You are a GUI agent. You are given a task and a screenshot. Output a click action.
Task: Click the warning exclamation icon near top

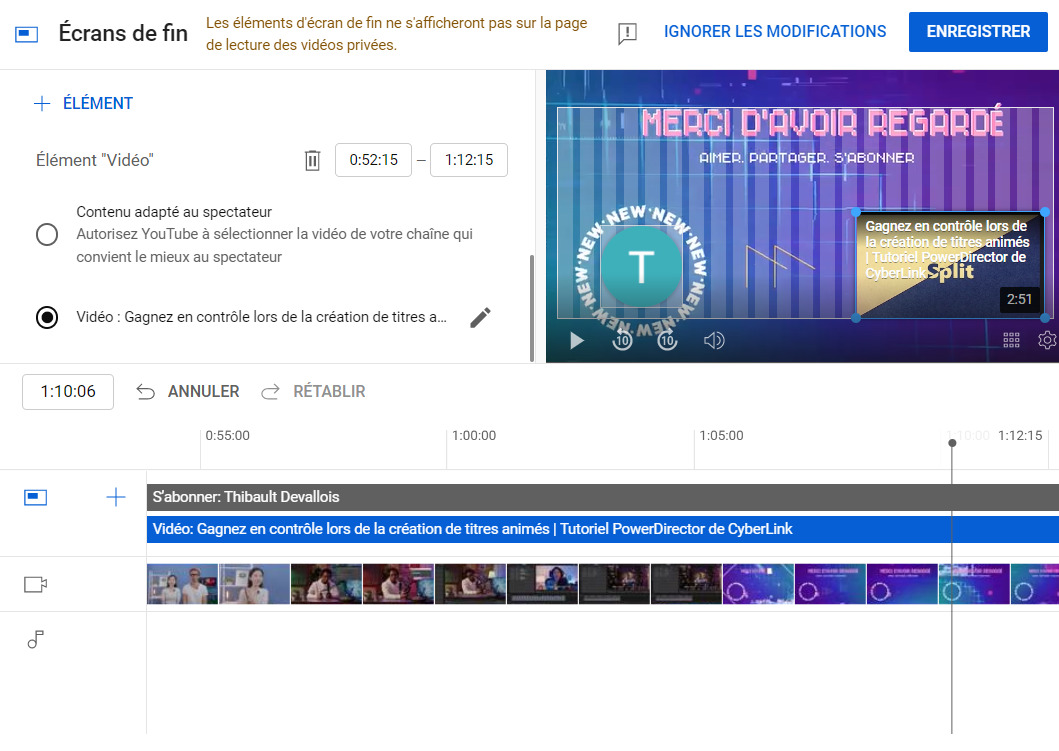(x=626, y=32)
